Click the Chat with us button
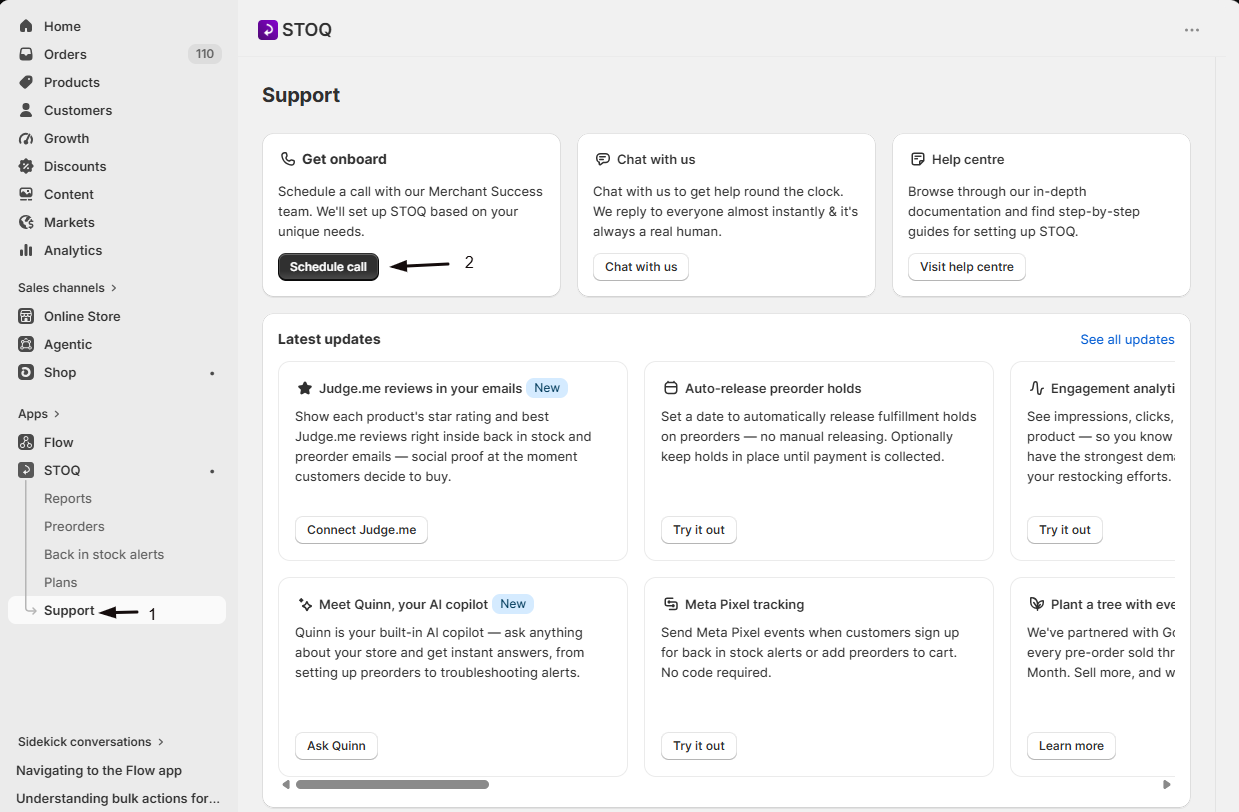1239x812 pixels. (x=641, y=267)
